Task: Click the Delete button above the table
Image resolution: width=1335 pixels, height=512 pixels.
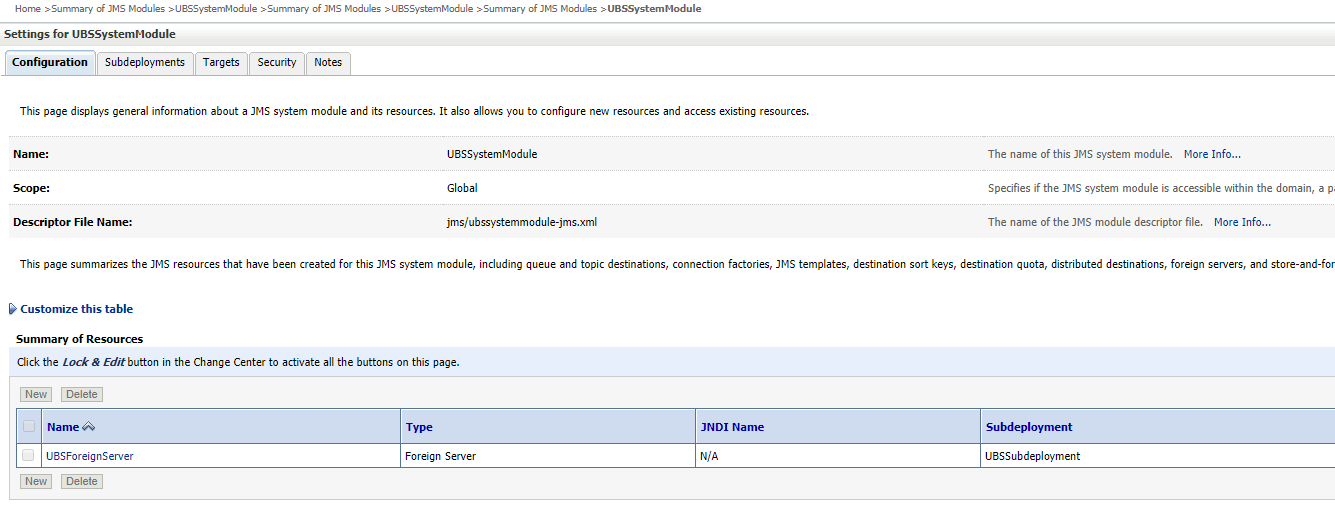Action: coord(82,394)
